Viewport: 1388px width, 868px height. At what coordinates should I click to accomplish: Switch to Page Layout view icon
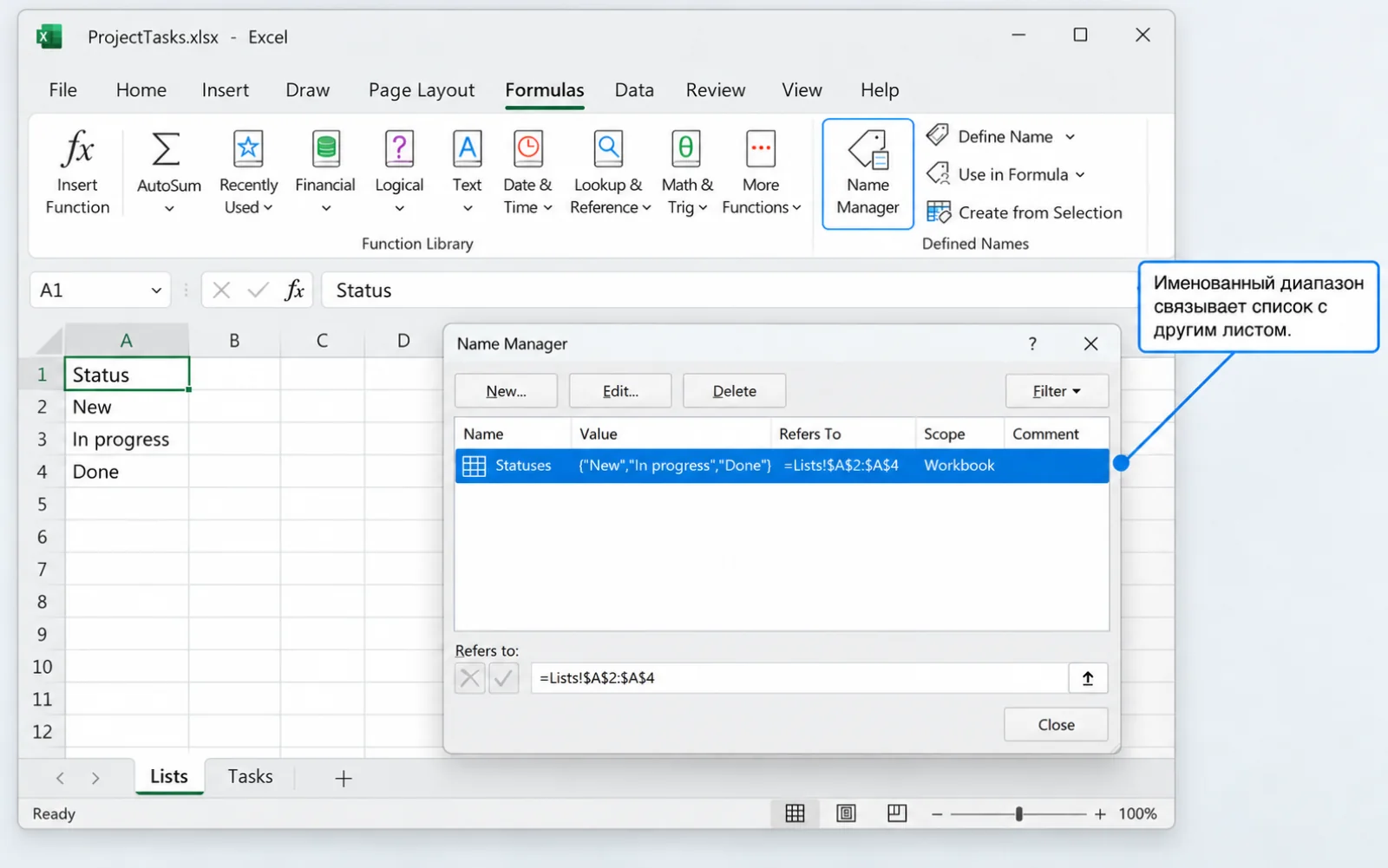[x=846, y=813]
